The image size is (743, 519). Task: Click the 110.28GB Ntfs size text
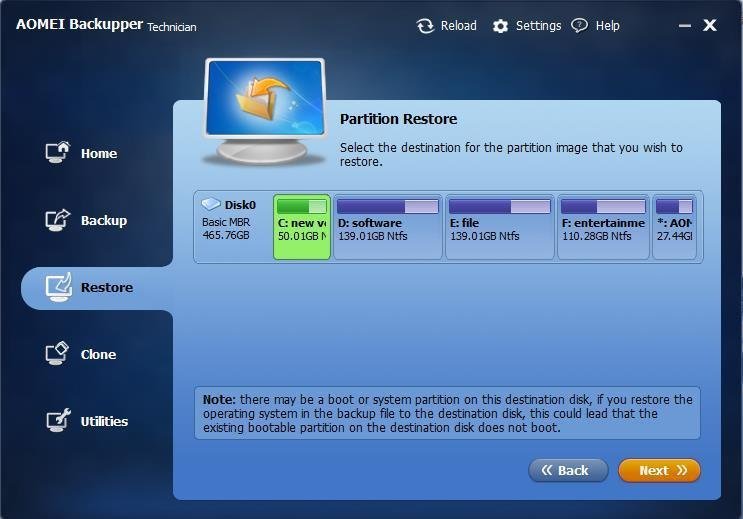pyautogui.click(x=597, y=236)
